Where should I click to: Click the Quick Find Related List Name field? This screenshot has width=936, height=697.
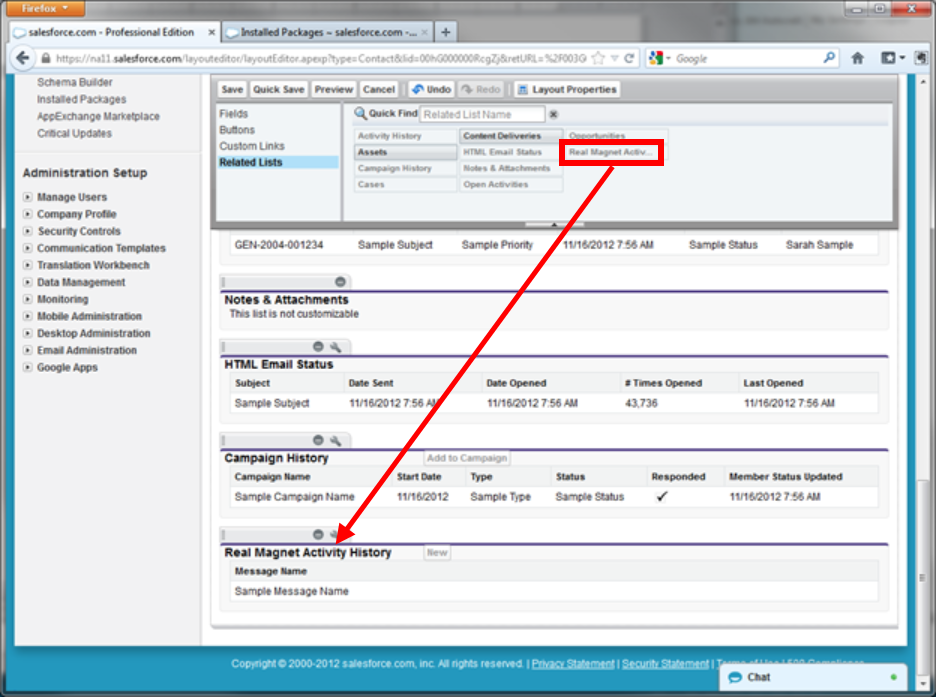click(482, 114)
